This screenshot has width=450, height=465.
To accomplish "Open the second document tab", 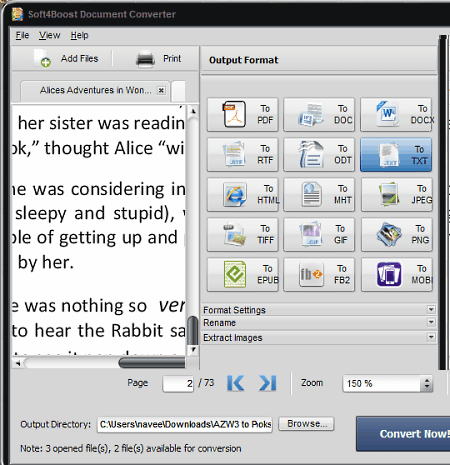I will click(178, 91).
